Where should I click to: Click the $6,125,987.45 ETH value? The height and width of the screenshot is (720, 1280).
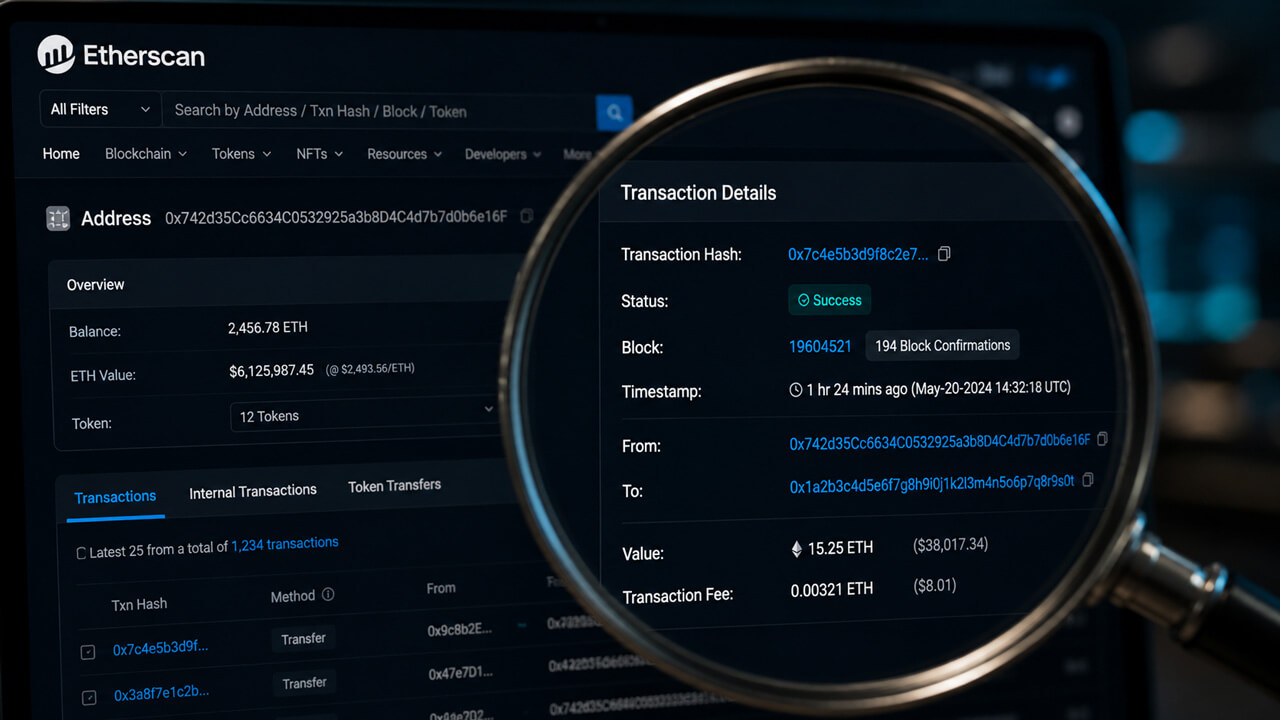(x=271, y=370)
